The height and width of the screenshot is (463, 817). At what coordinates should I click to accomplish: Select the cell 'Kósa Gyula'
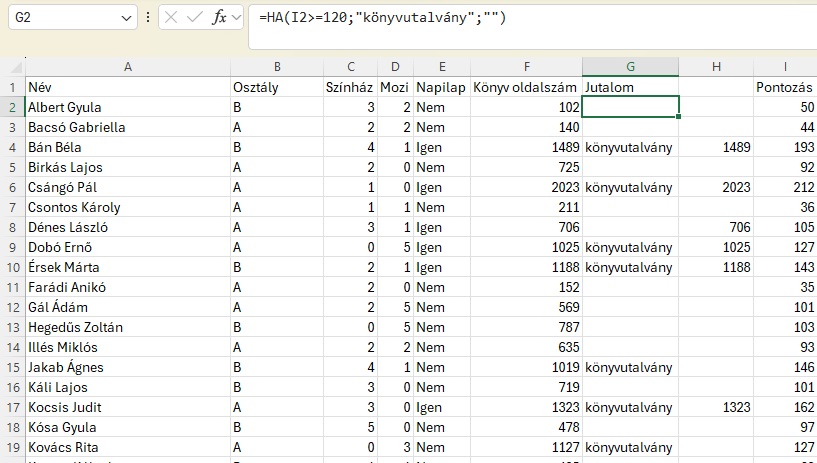click(x=128, y=427)
